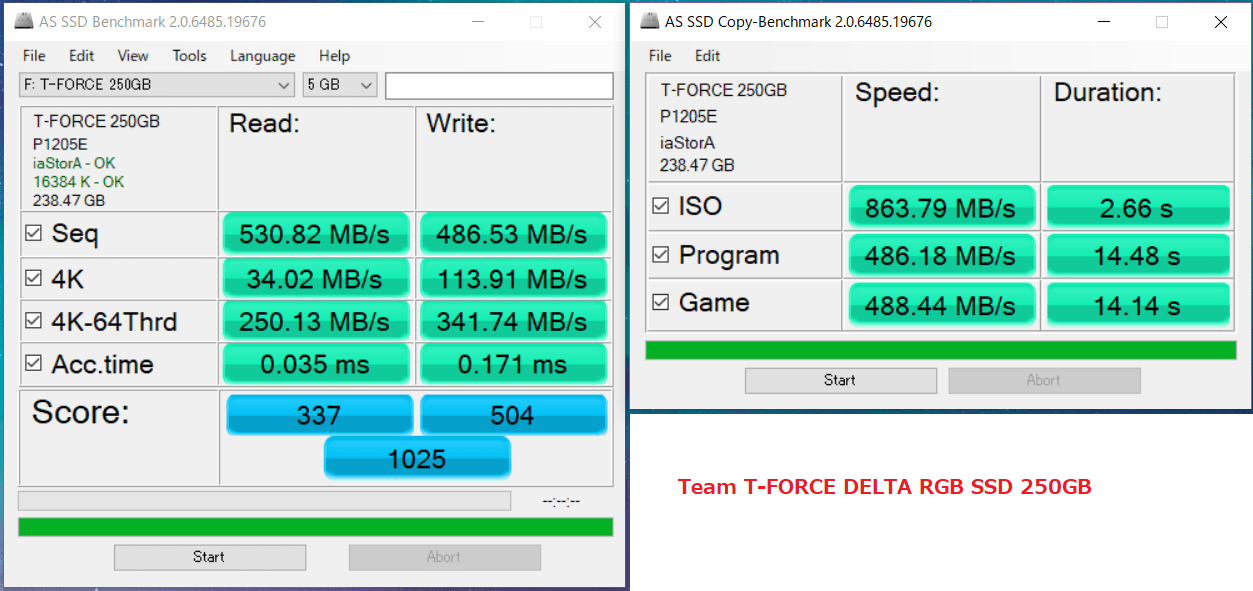Image resolution: width=1253 pixels, height=591 pixels.
Task: Click the AS SSD Copy-Benchmark title bar drive icon
Action: (x=650, y=21)
